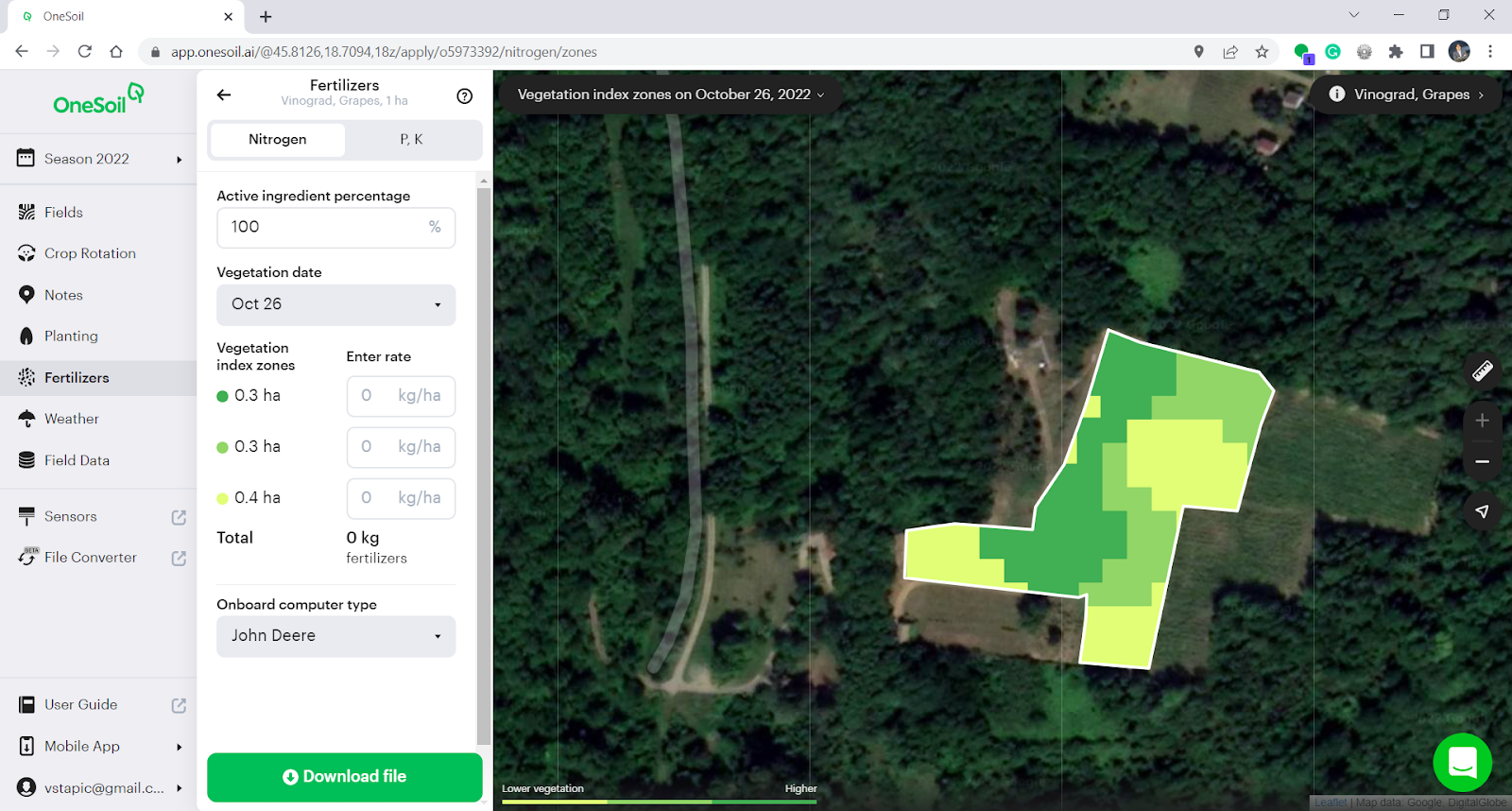Click yellow zone color dot
This screenshot has width=1512, height=811.
click(x=223, y=498)
